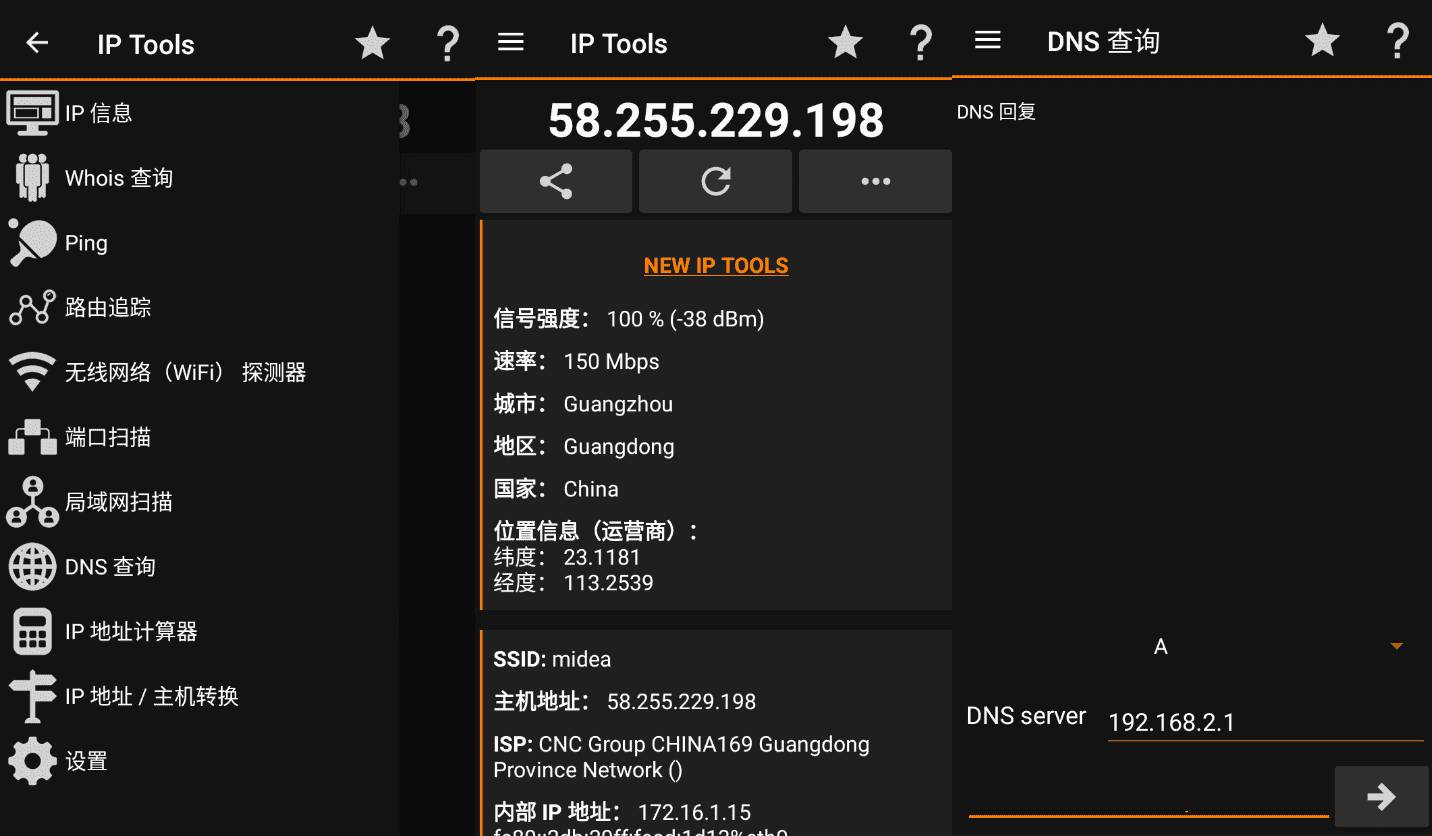Image resolution: width=1432 pixels, height=836 pixels.
Task: Select DNS 查询 in the navigation drawer
Action: point(110,567)
